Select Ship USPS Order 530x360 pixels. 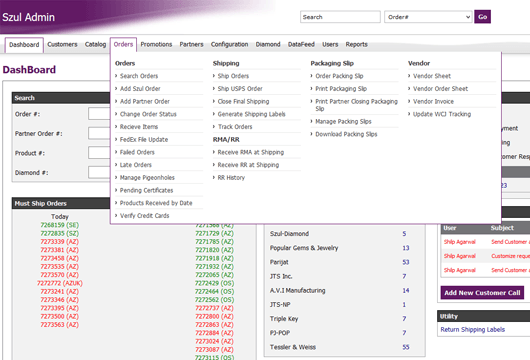240,89
